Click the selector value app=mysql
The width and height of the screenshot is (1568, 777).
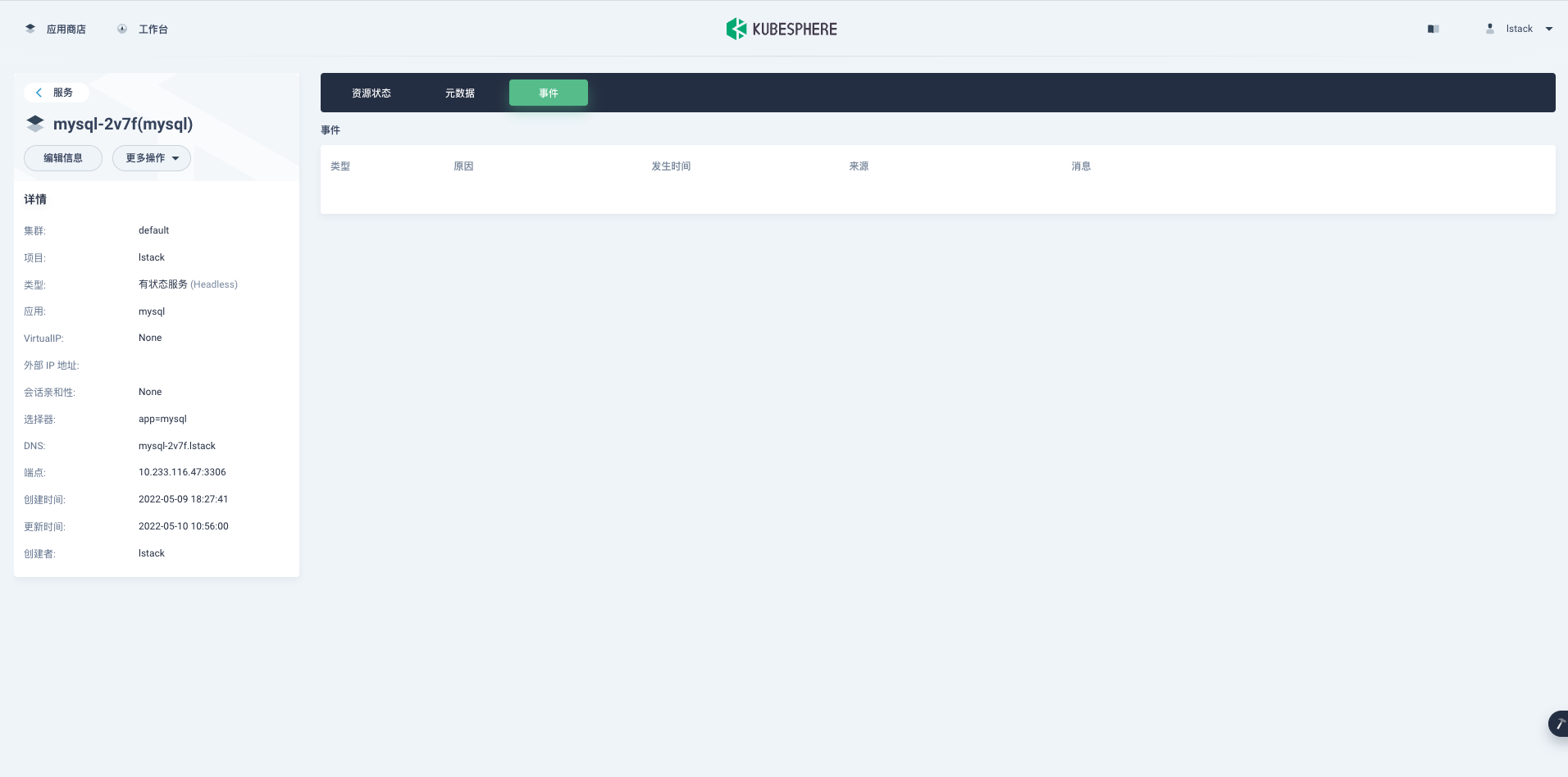[162, 419]
